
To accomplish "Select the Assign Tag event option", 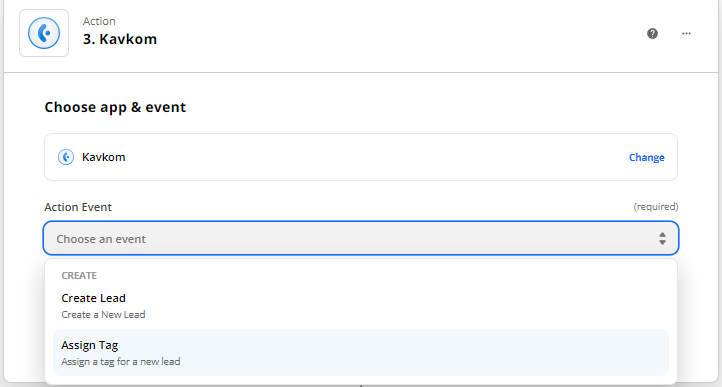I will (361, 352).
